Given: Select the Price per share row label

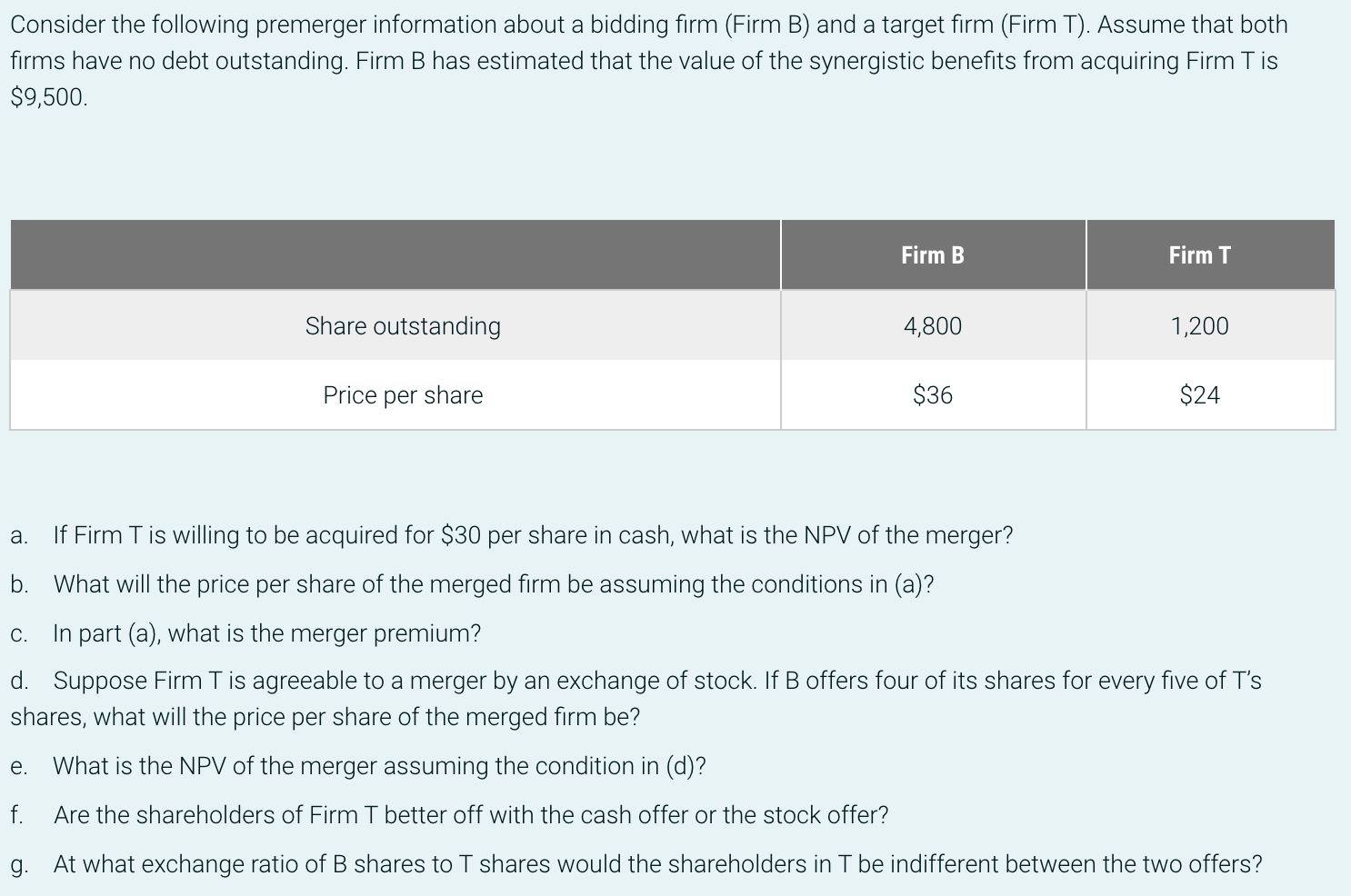Looking at the screenshot, I should [403, 395].
